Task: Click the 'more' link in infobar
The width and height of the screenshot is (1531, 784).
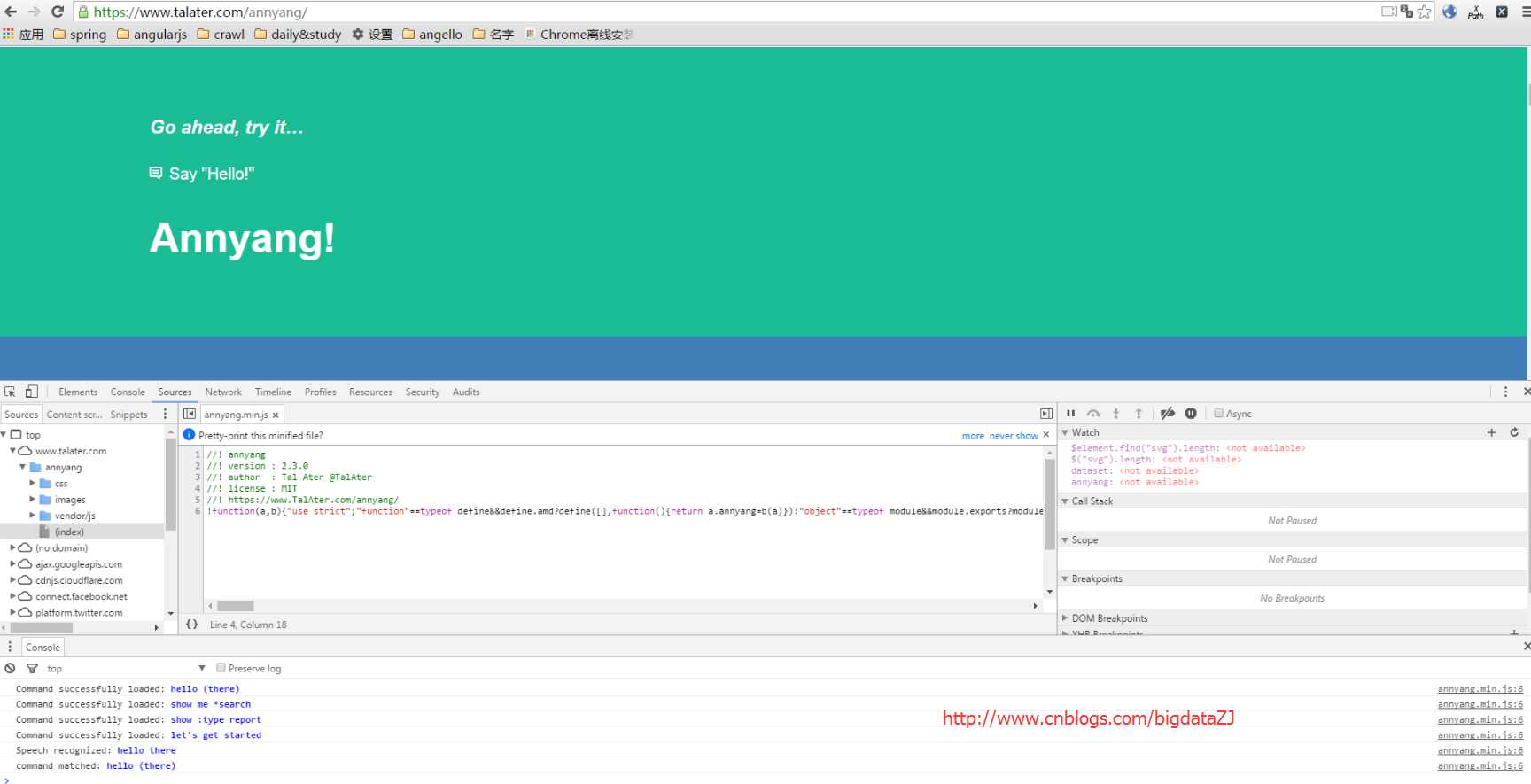Action: pos(973,436)
